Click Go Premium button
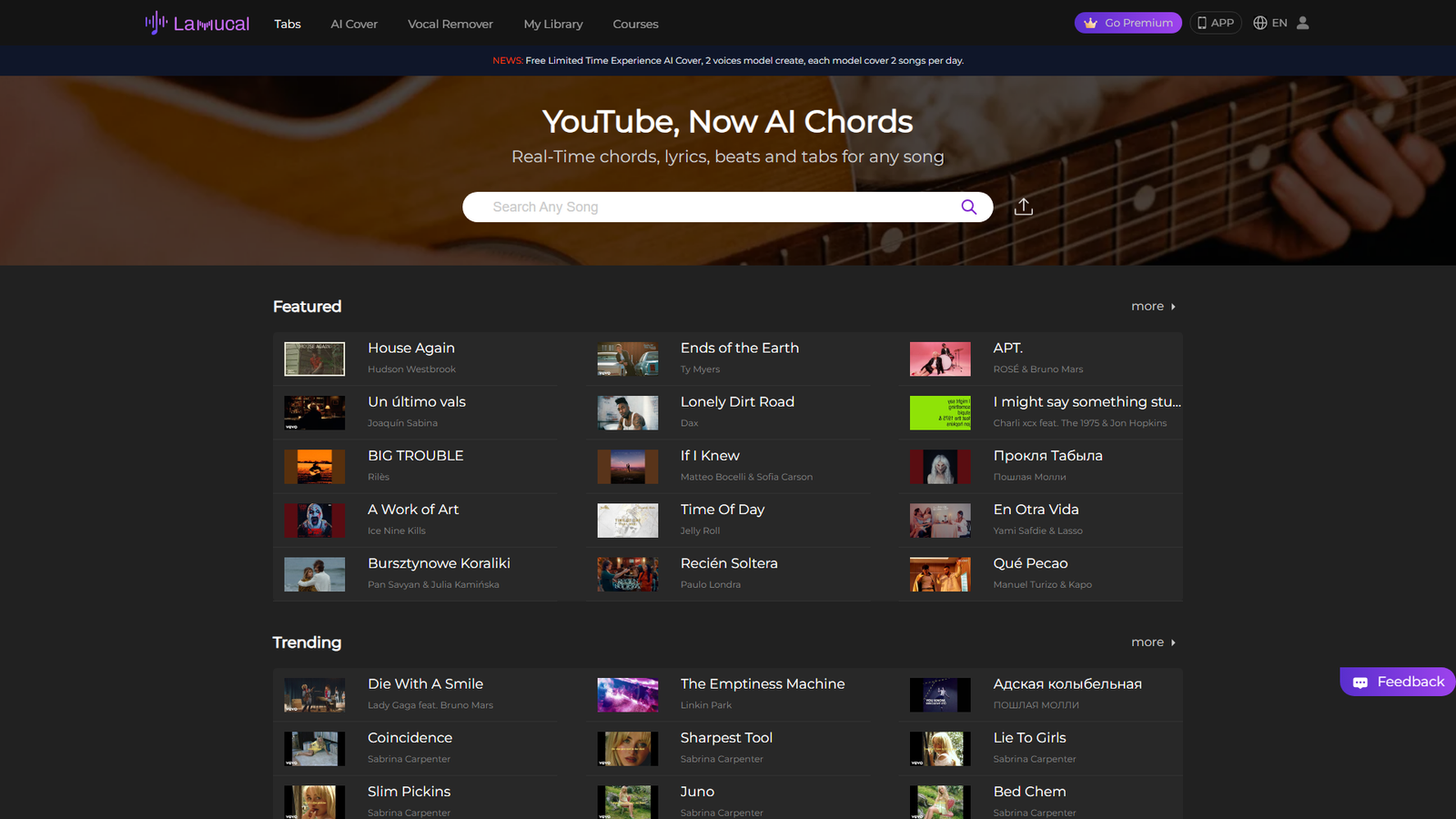This screenshot has width=1456, height=819. click(x=1128, y=23)
